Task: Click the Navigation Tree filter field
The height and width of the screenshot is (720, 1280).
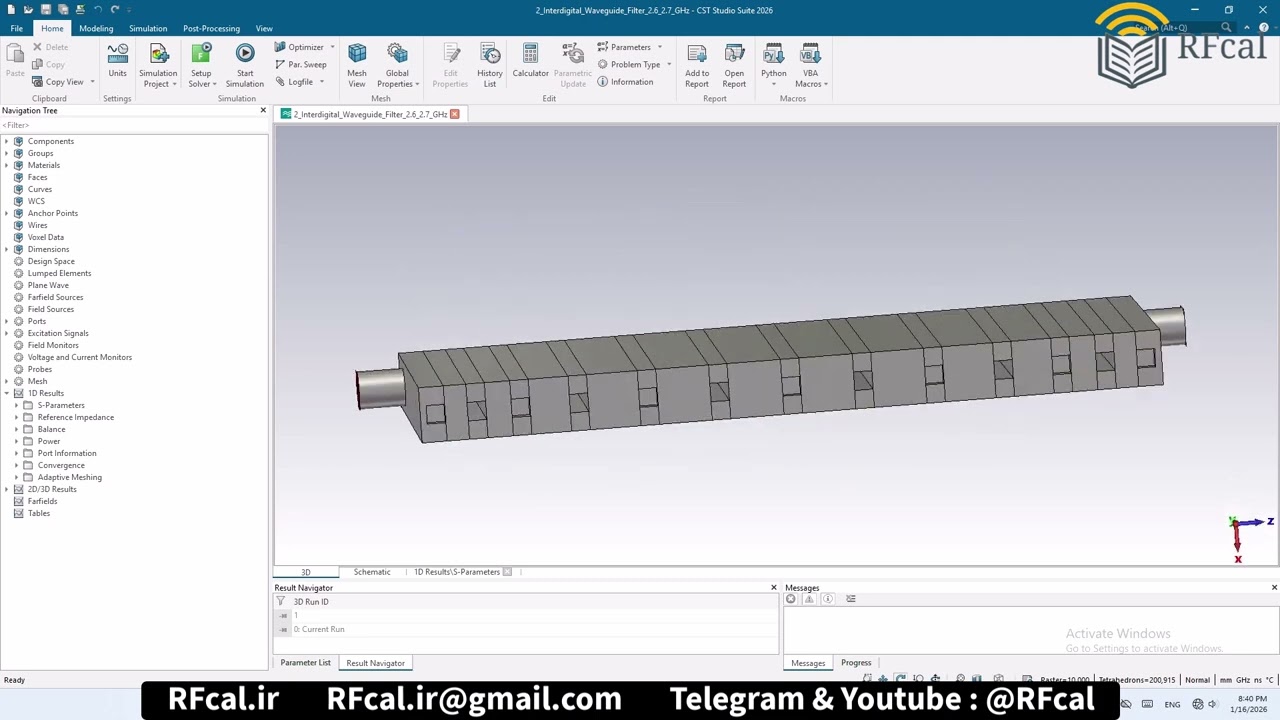Action: [x=134, y=125]
